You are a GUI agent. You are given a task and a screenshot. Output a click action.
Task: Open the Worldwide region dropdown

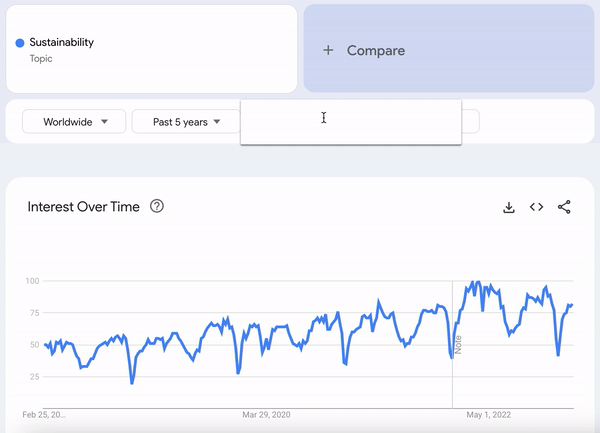[x=74, y=122]
